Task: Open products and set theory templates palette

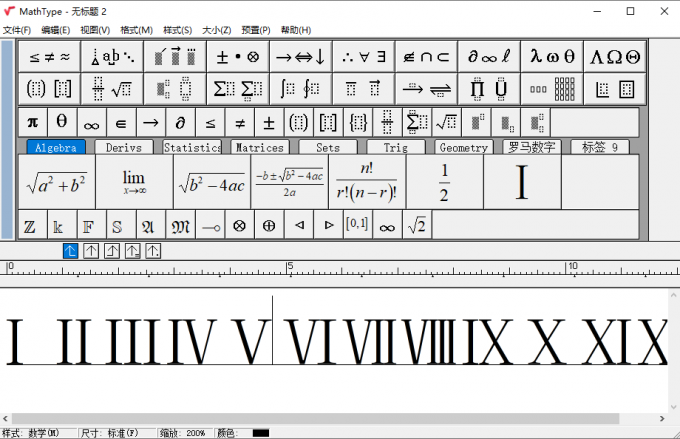Action: click(489, 89)
